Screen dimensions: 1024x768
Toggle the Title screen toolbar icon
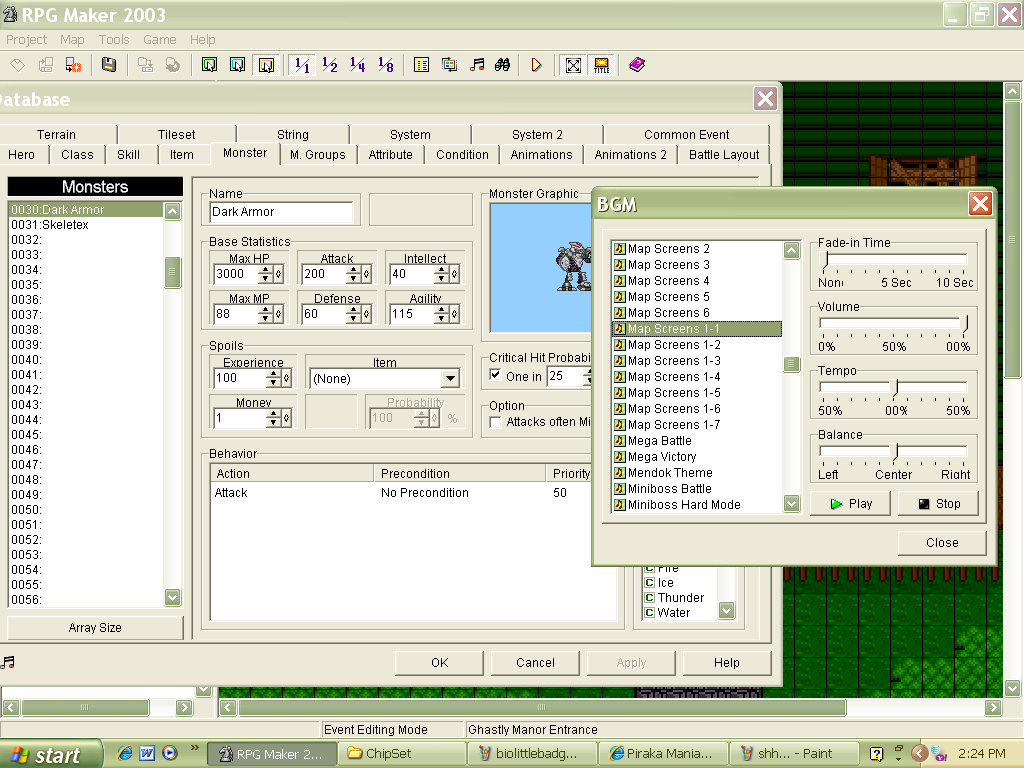tap(601, 65)
